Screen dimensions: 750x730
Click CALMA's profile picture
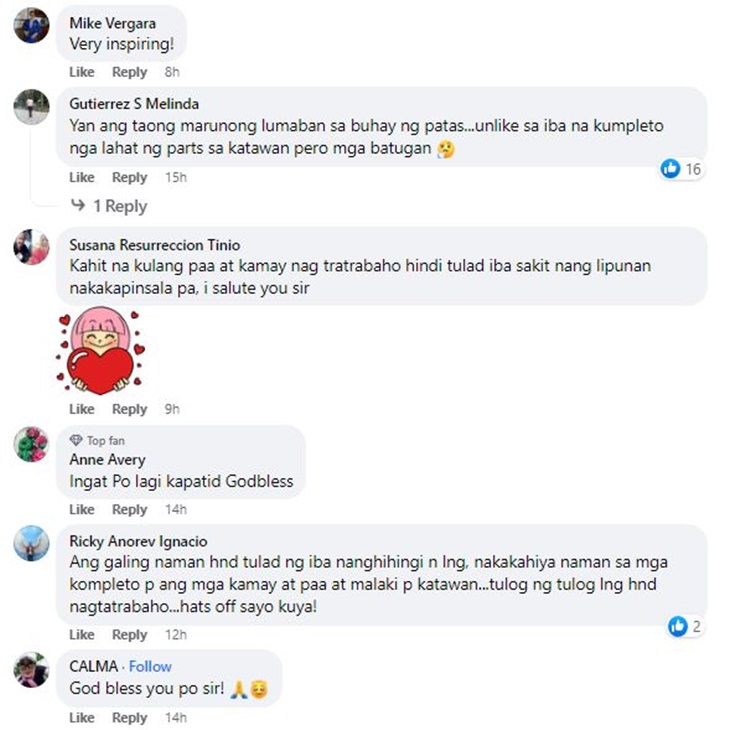pos(31,669)
